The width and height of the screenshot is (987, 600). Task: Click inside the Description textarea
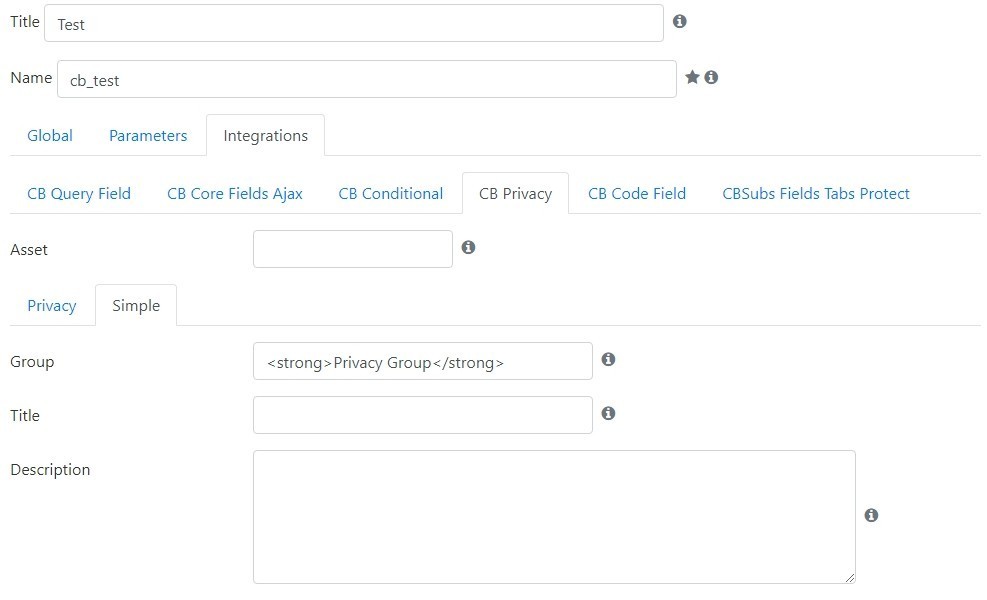click(x=554, y=517)
